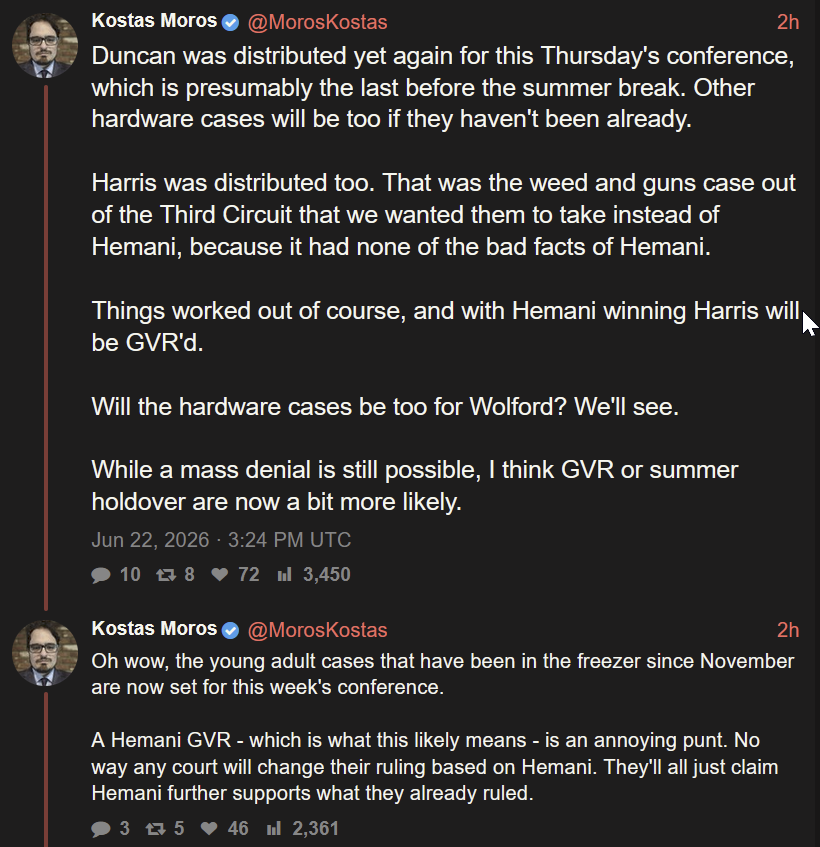
Task: Open views stats icon showing 3,450
Action: pyautogui.click(x=285, y=574)
